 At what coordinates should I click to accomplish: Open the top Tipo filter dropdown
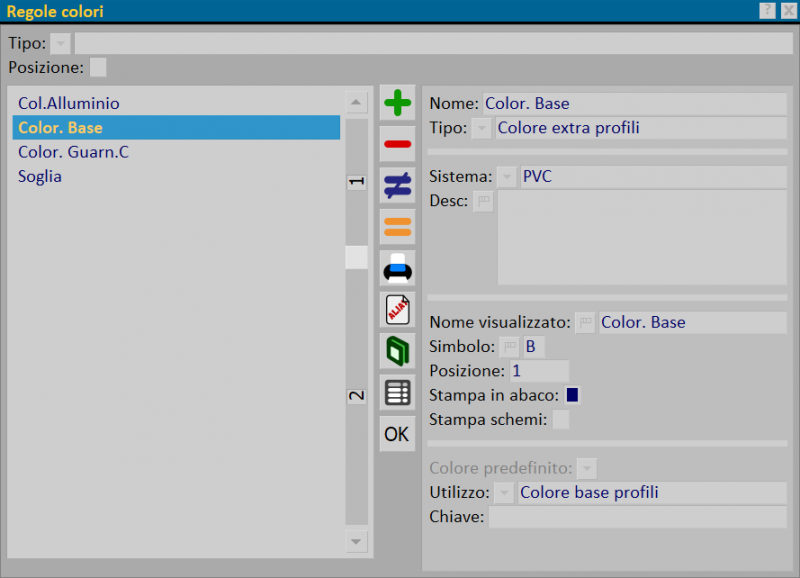[60, 43]
